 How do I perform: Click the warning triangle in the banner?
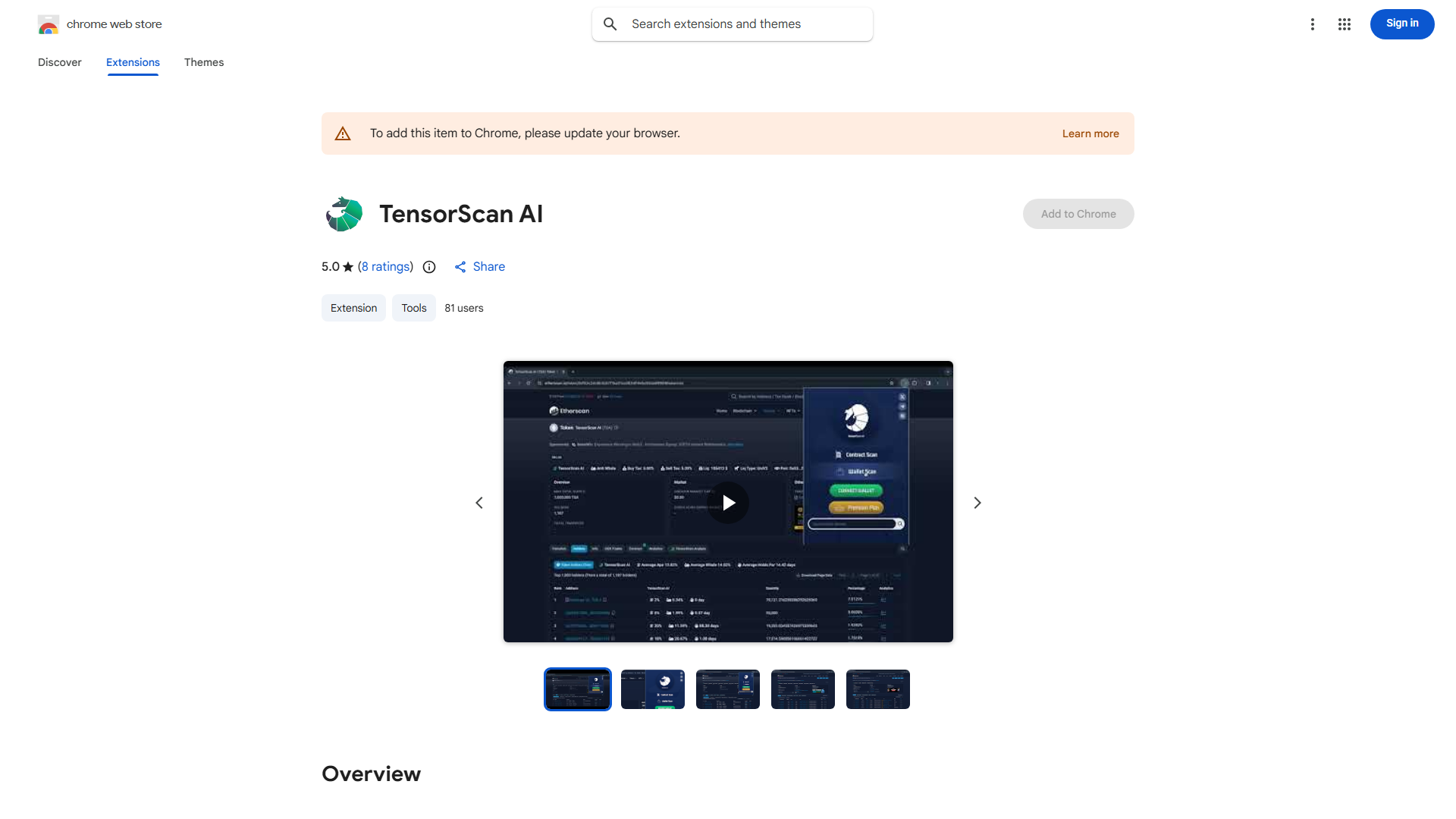(x=343, y=133)
